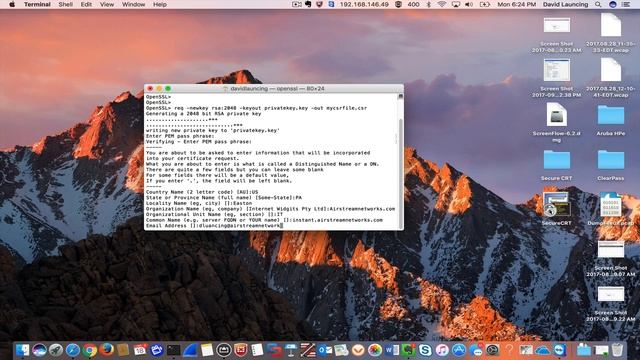
Task: Open the David Launcing user menu
Action: 565,4
